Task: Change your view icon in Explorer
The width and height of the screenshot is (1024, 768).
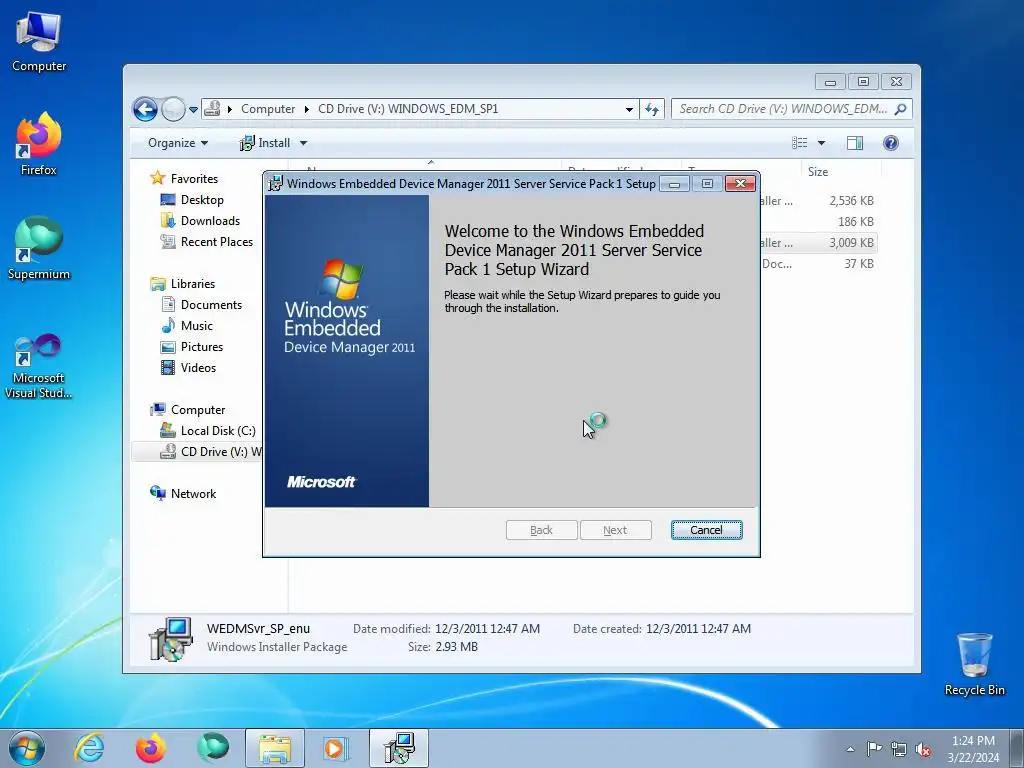Action: click(x=800, y=143)
